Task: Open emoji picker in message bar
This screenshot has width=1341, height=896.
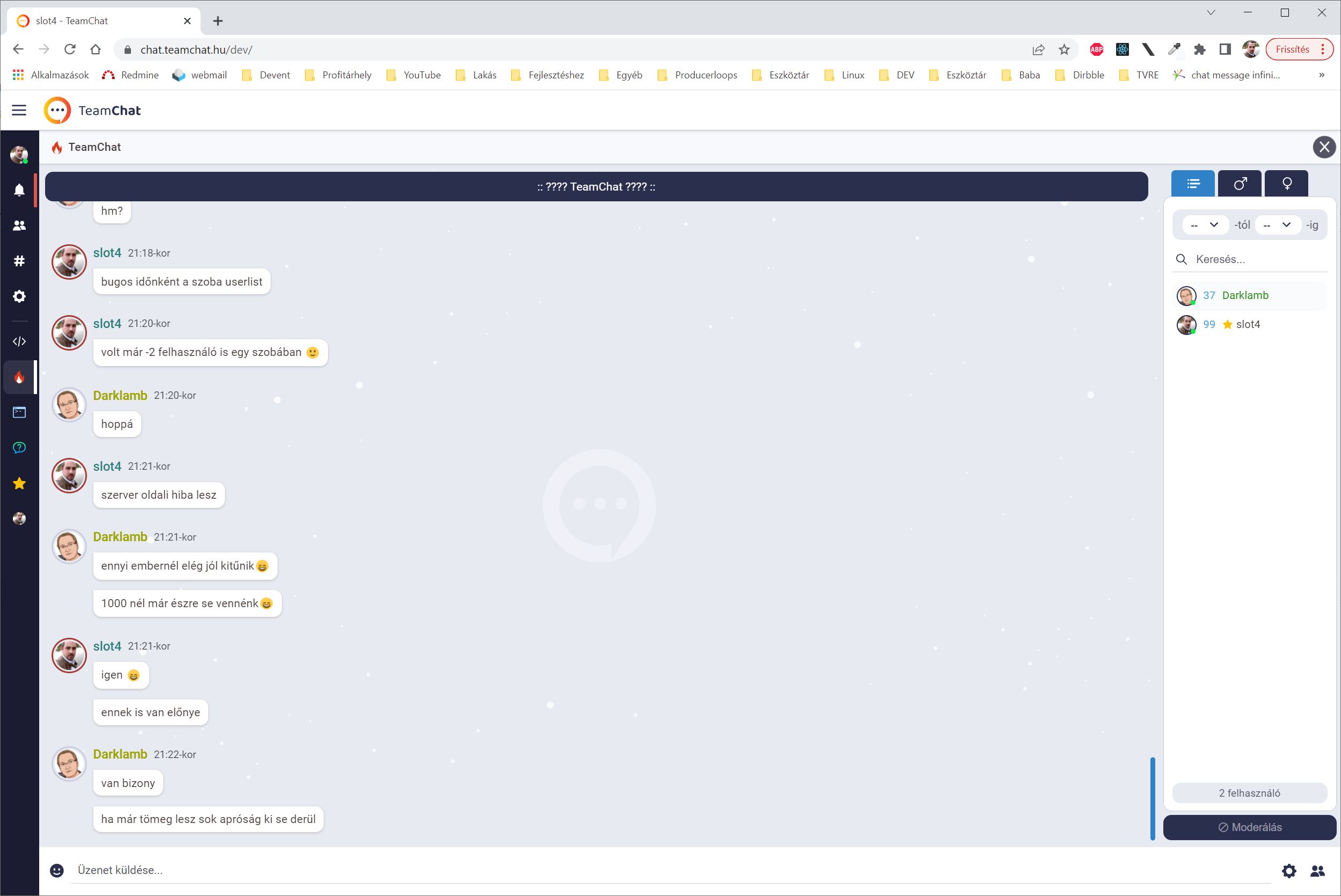Action: 56,870
